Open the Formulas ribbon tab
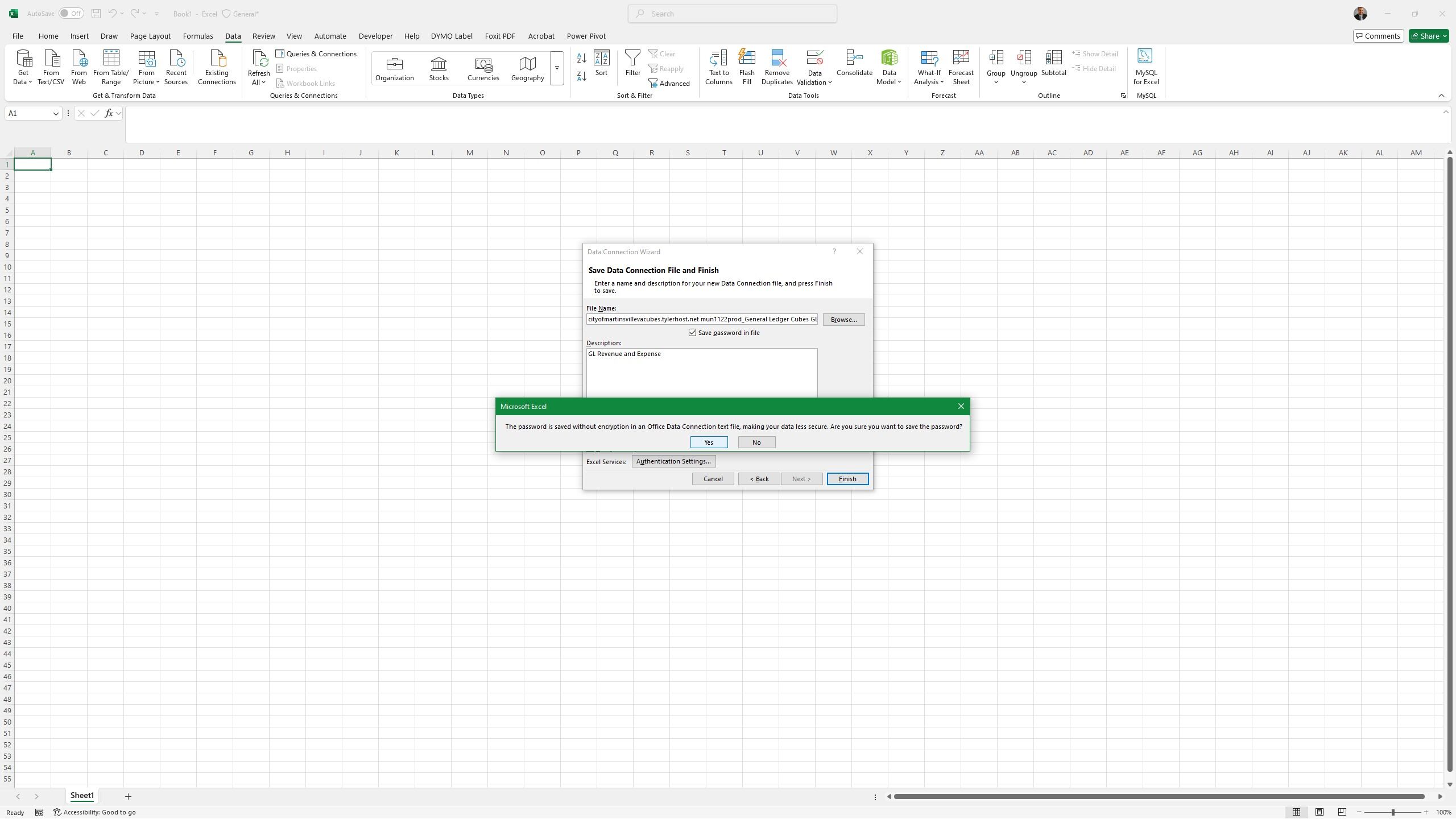 tap(198, 36)
